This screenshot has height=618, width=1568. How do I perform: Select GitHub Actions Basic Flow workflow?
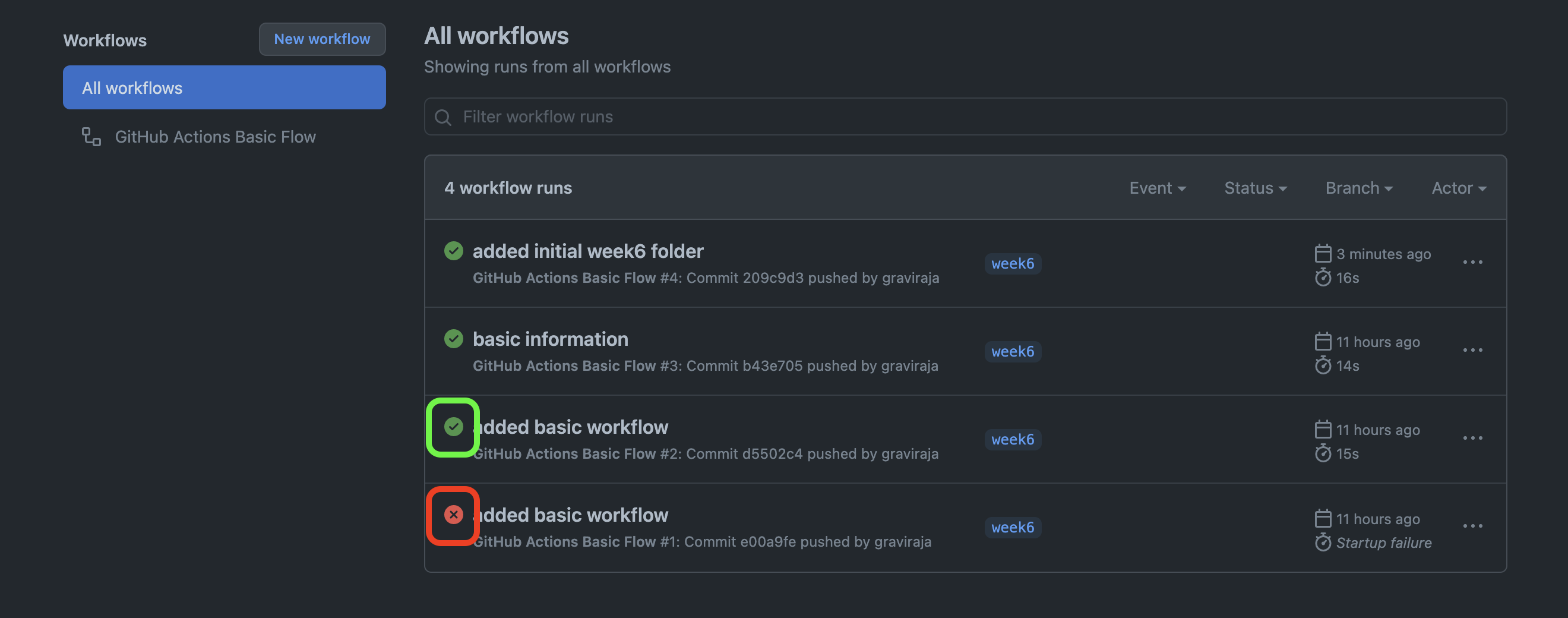(x=215, y=137)
